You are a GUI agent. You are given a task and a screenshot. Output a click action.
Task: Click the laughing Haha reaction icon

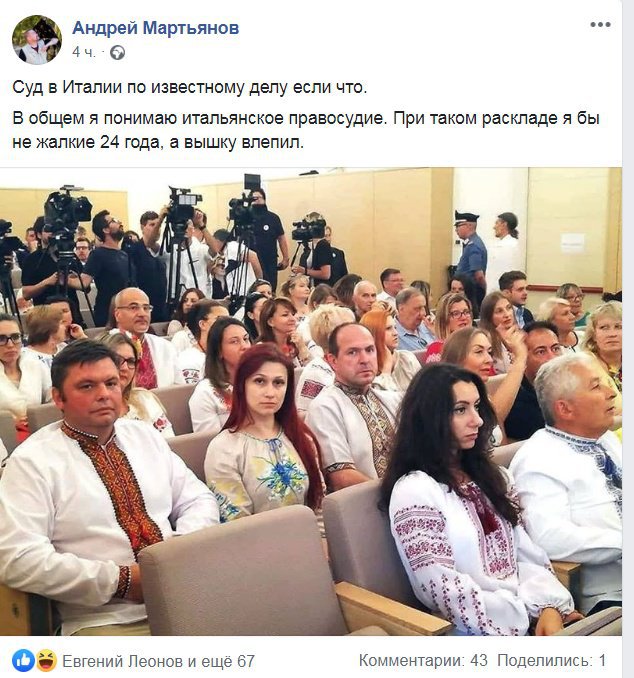click(x=46, y=660)
